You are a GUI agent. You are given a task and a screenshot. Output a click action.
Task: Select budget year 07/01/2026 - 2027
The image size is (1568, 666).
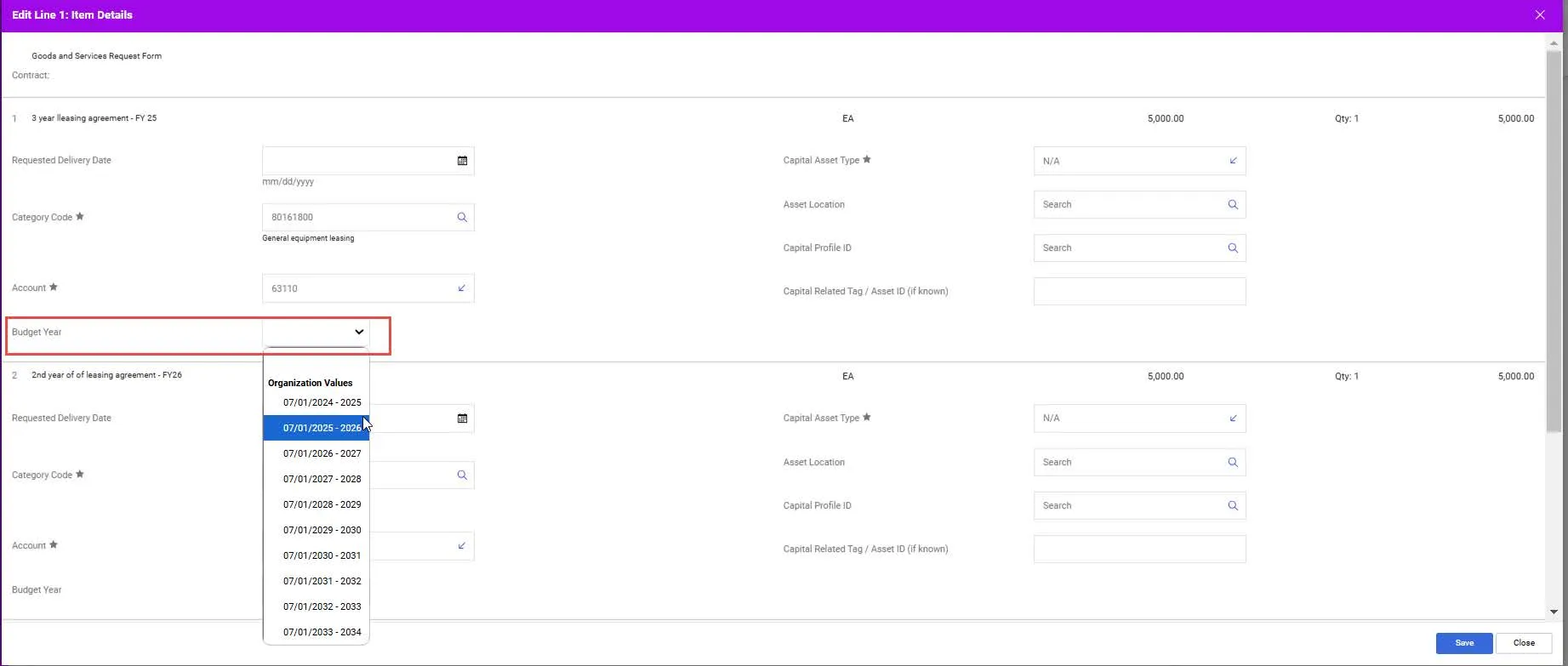point(316,453)
